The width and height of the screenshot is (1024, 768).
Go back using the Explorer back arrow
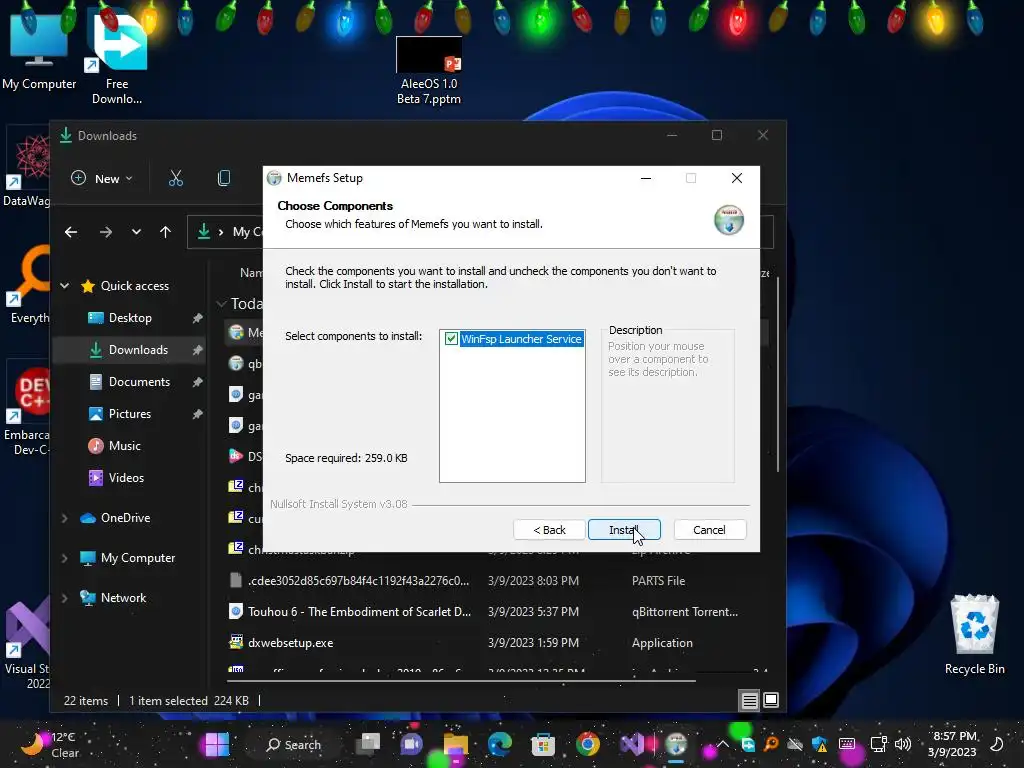click(x=71, y=232)
